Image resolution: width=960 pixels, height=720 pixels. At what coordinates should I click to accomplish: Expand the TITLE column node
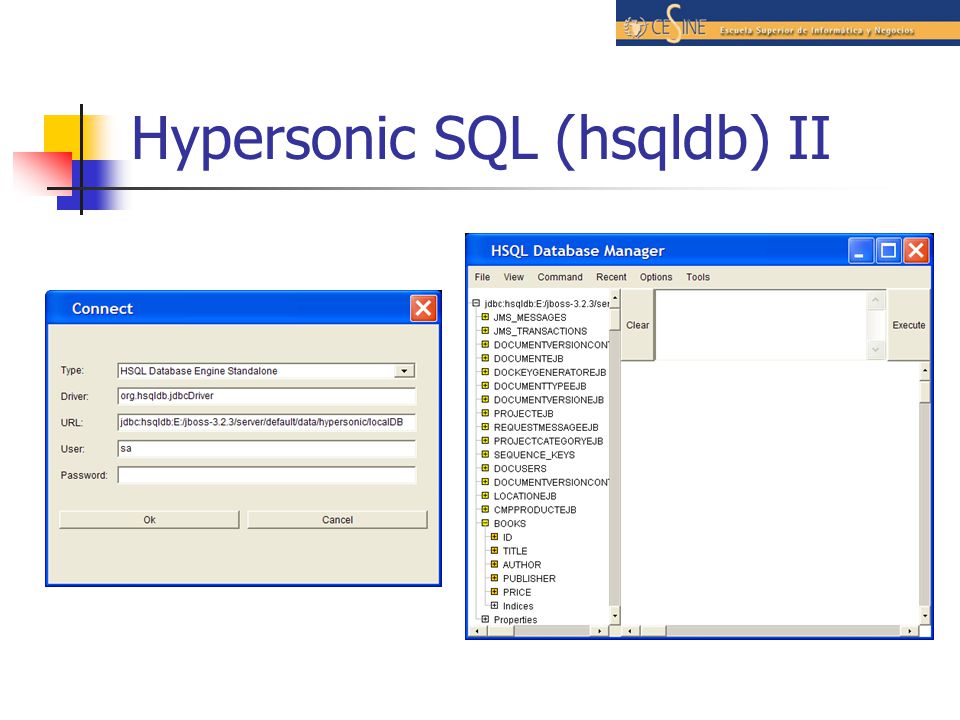[x=494, y=550]
